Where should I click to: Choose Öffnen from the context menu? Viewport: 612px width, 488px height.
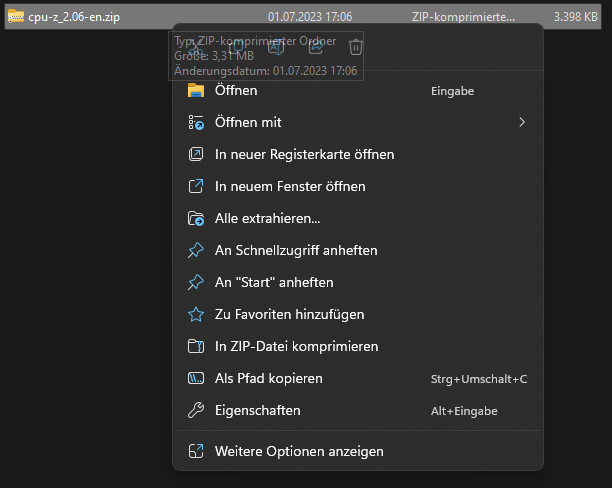click(236, 90)
